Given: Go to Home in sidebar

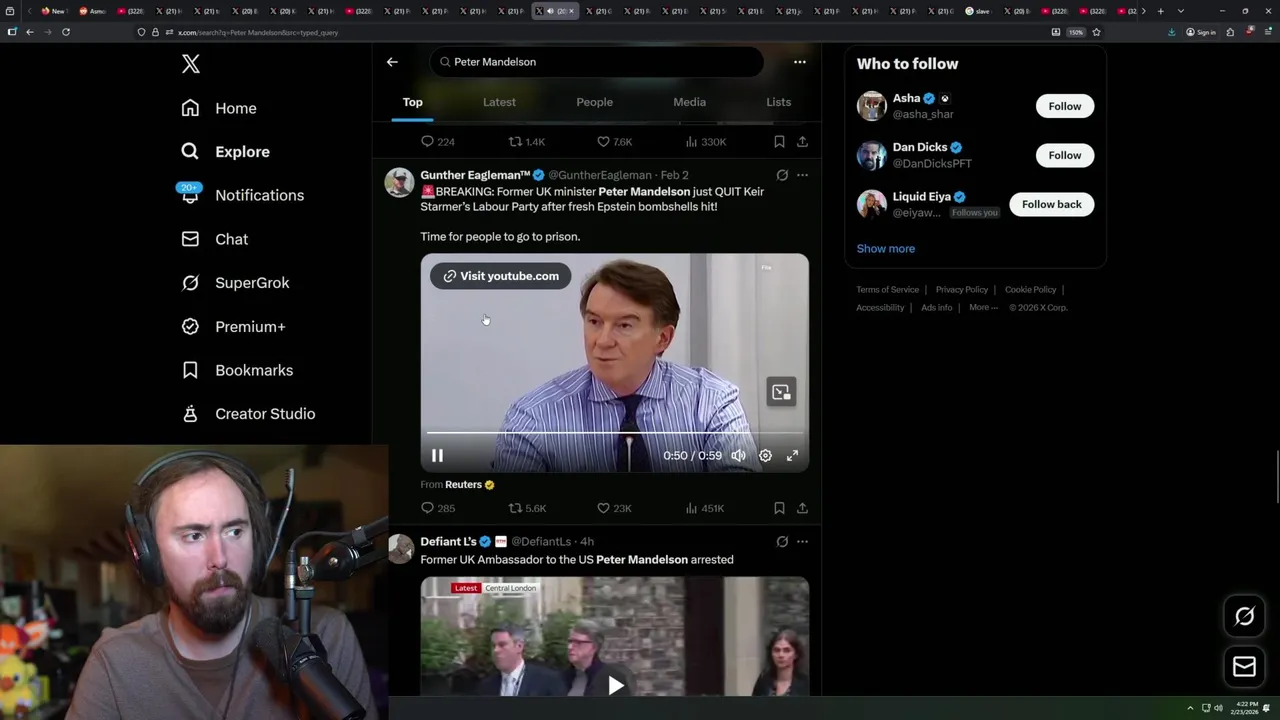Looking at the screenshot, I should pyautogui.click(x=219, y=108).
